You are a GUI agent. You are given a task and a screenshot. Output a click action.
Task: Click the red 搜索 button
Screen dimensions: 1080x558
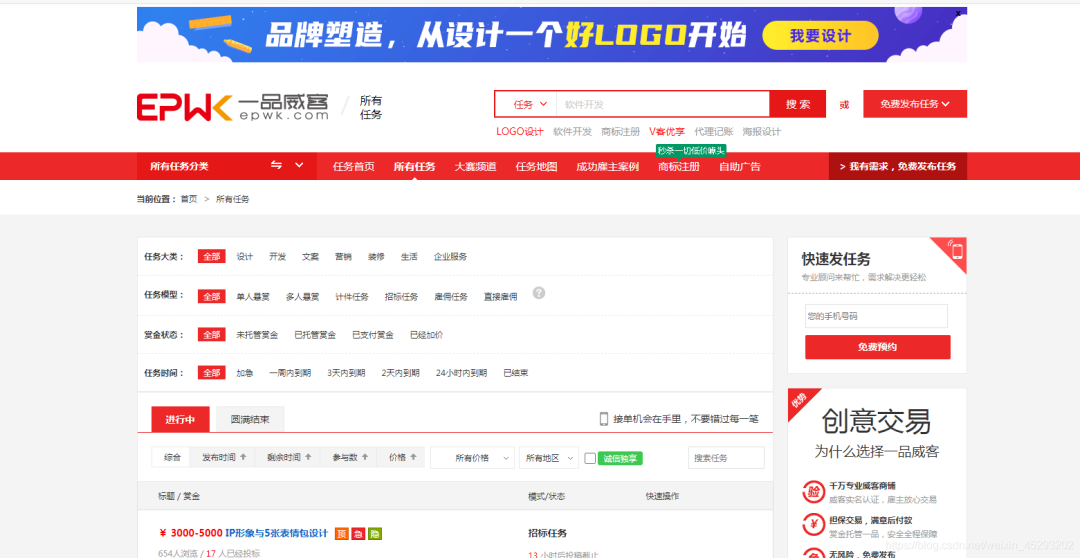798,104
